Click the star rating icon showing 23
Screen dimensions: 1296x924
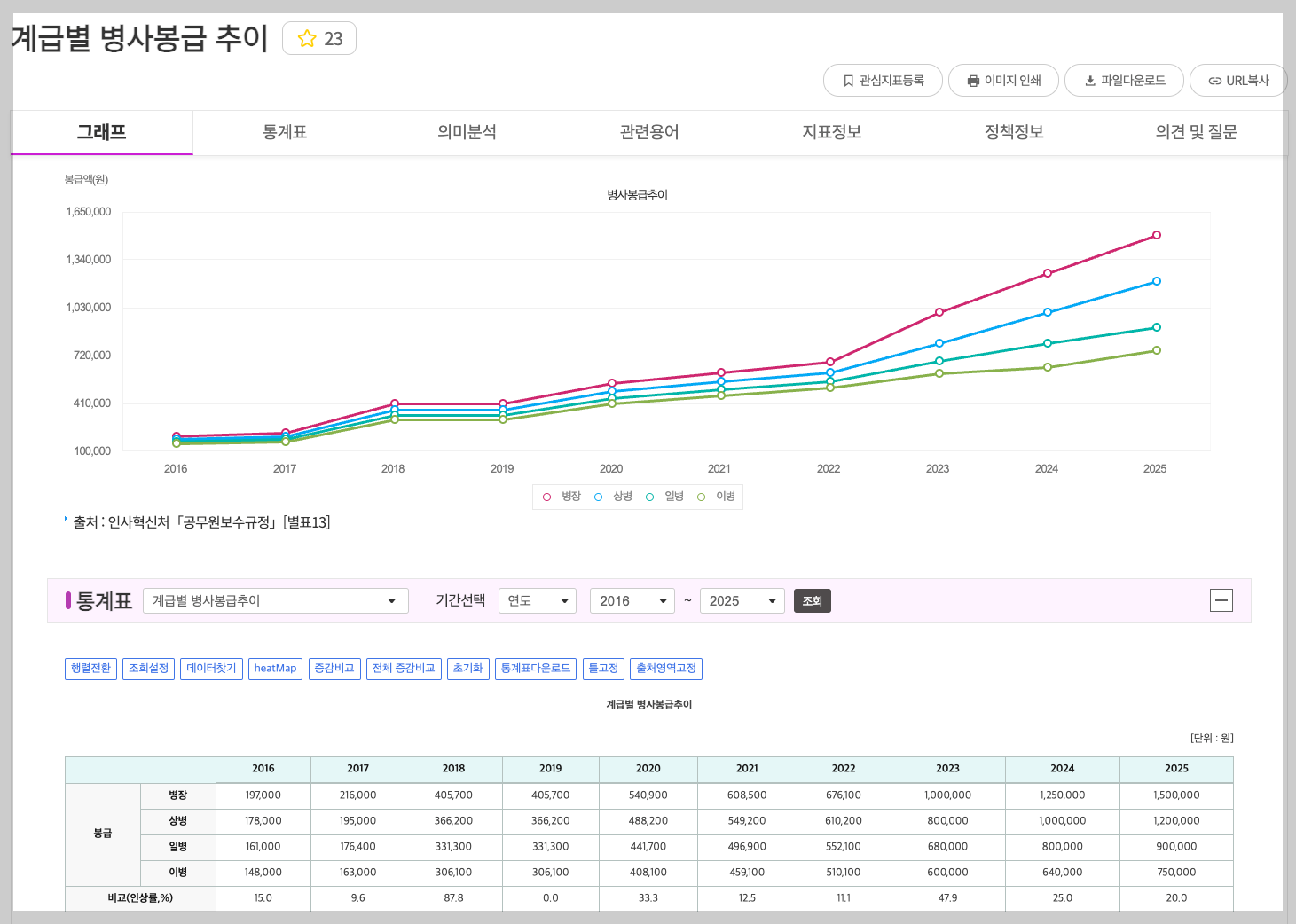coord(308,38)
